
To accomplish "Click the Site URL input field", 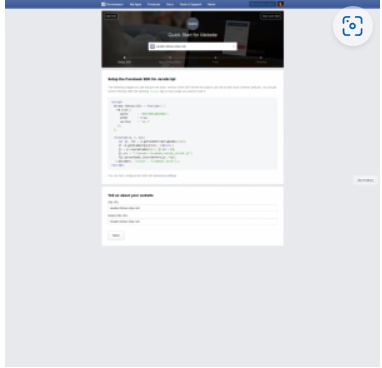I will coord(192,208).
